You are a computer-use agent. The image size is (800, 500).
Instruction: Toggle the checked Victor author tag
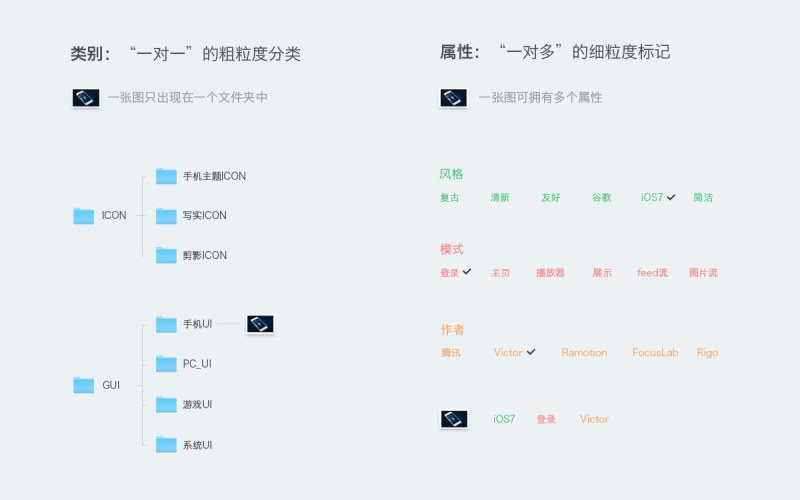pos(514,352)
